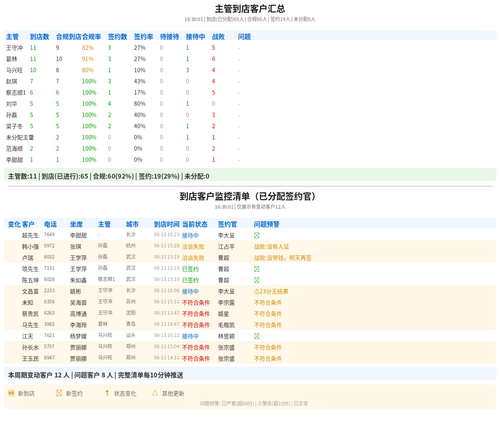Click the 待接待 column header
Image resolution: width=500 pixels, height=426 pixels.
click(x=169, y=37)
